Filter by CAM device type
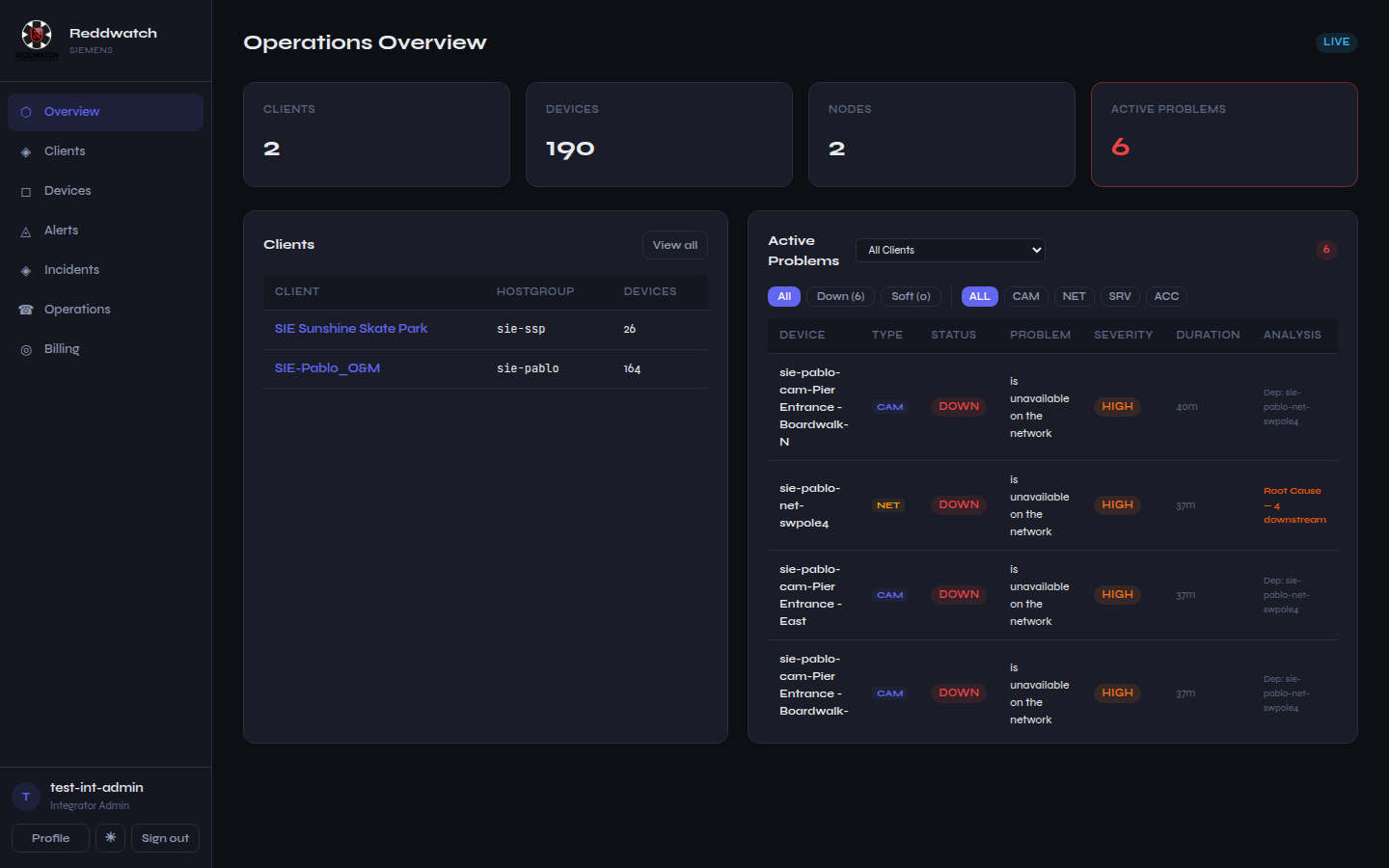This screenshot has height=868, width=1389. (x=1025, y=296)
